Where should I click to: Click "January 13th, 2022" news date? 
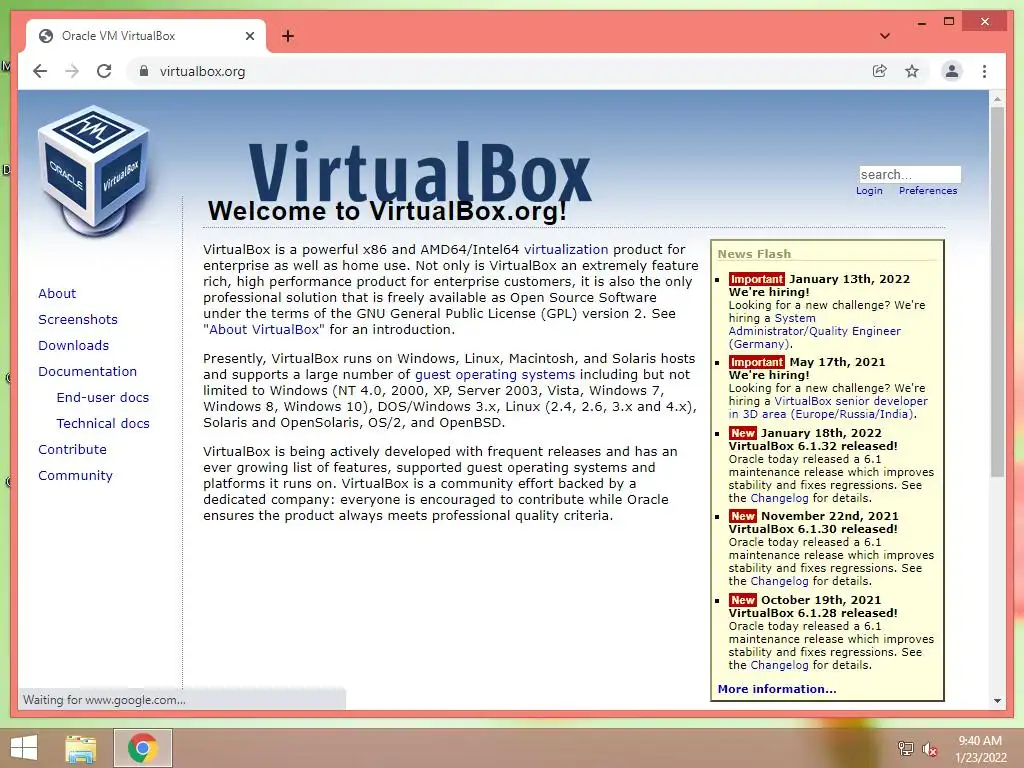850,280
